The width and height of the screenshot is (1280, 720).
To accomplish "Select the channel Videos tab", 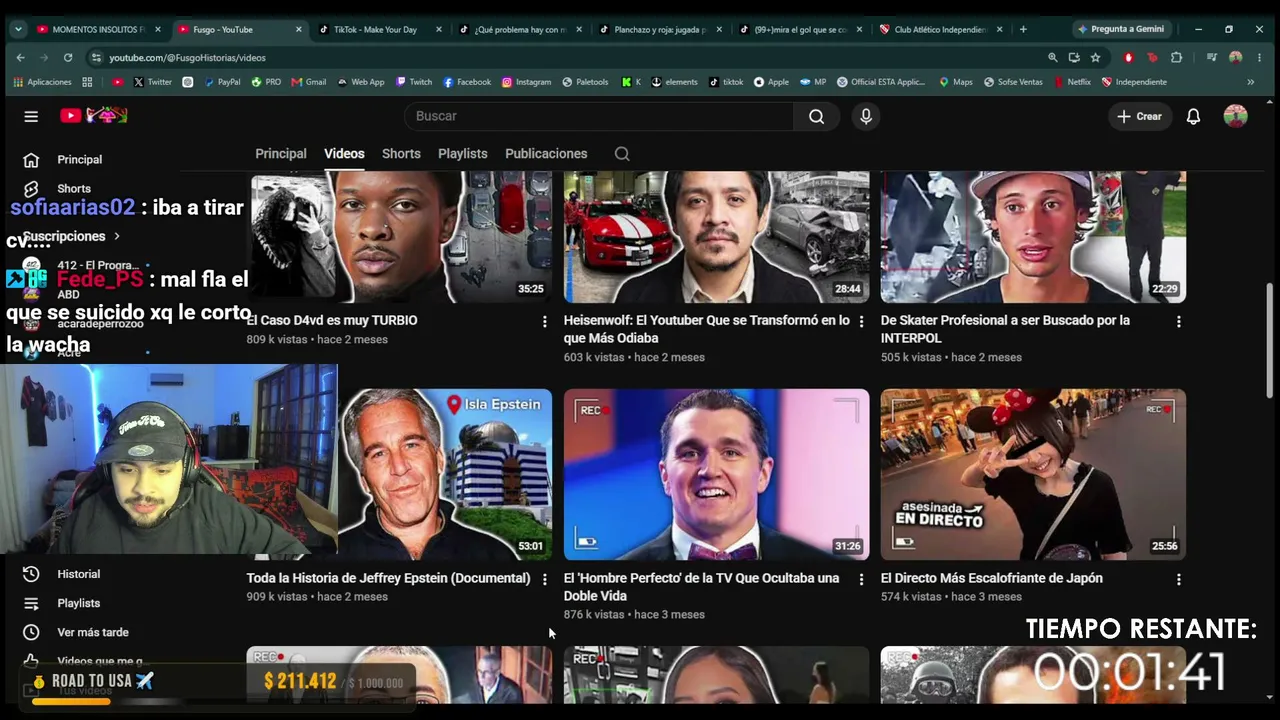I will click(344, 154).
